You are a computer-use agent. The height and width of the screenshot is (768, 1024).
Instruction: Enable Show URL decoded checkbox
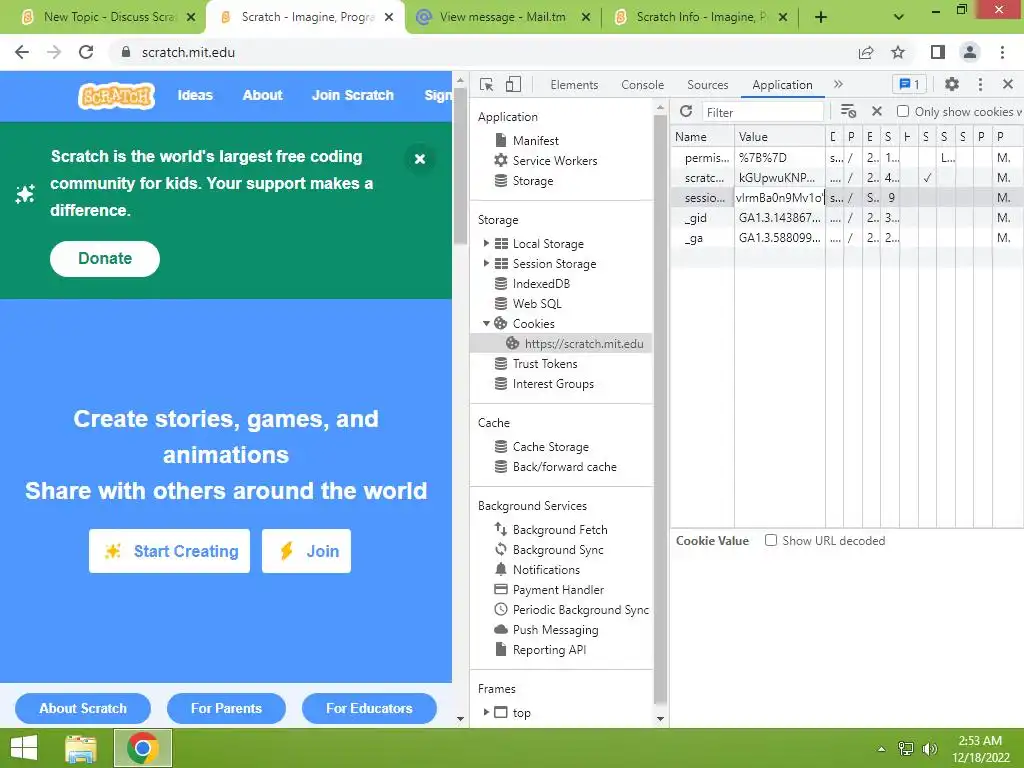(x=771, y=540)
